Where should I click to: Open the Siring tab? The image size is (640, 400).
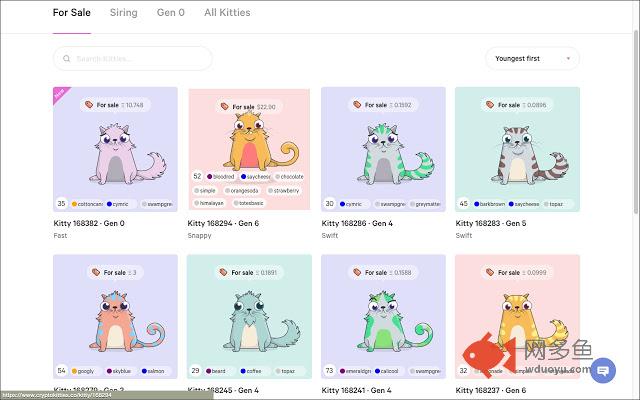click(x=124, y=13)
